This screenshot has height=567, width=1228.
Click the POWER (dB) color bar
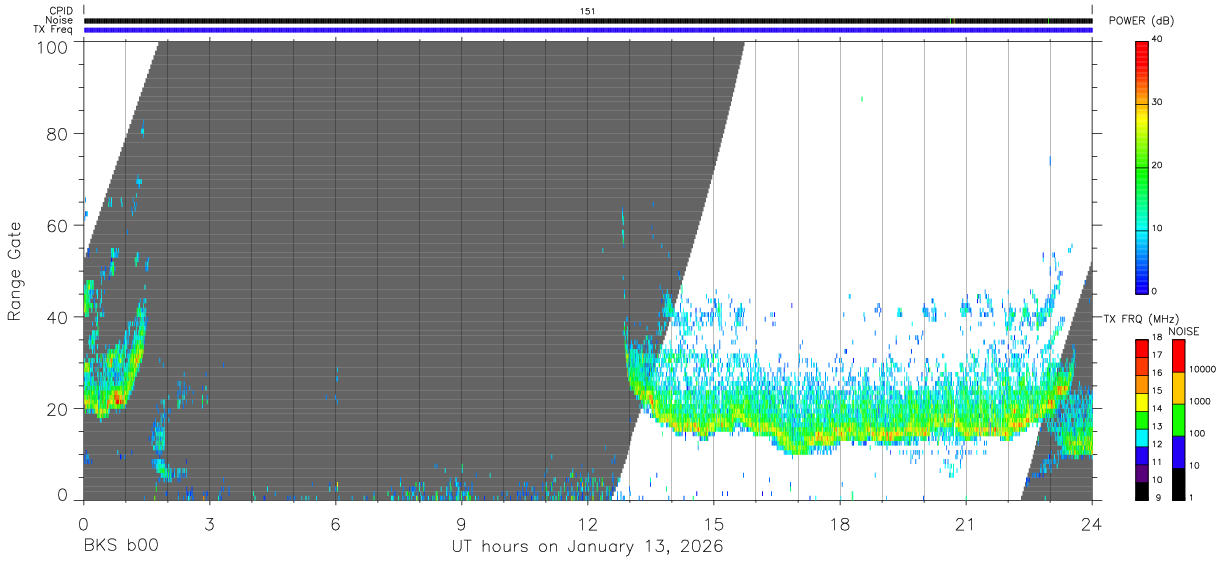pos(1142,166)
